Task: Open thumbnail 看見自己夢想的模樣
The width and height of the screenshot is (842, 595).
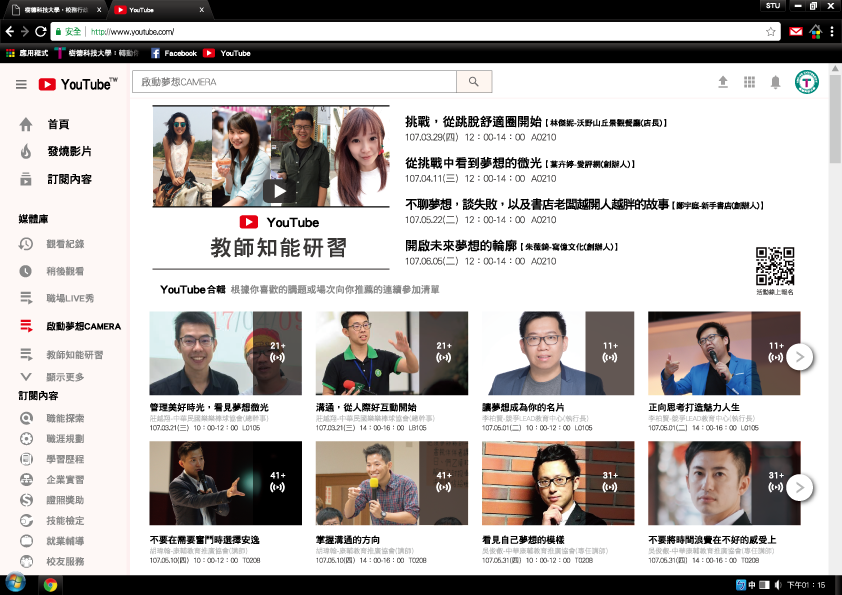Action: click(558, 483)
